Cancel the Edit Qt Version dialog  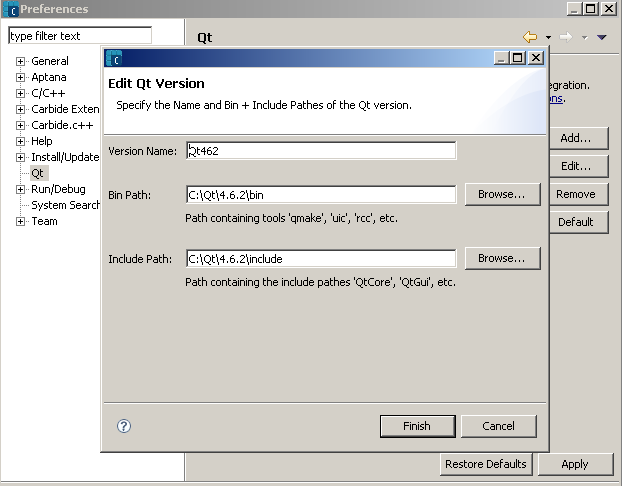(499, 426)
